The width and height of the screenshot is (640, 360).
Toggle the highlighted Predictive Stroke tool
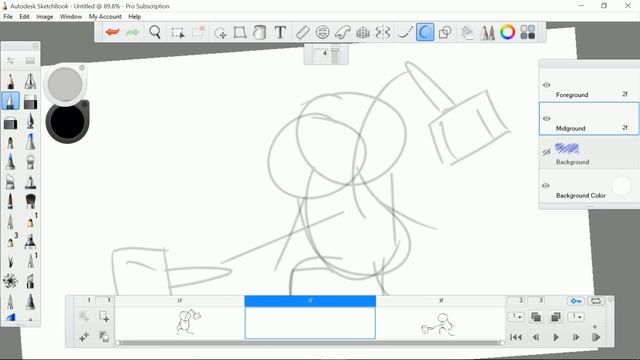point(425,32)
